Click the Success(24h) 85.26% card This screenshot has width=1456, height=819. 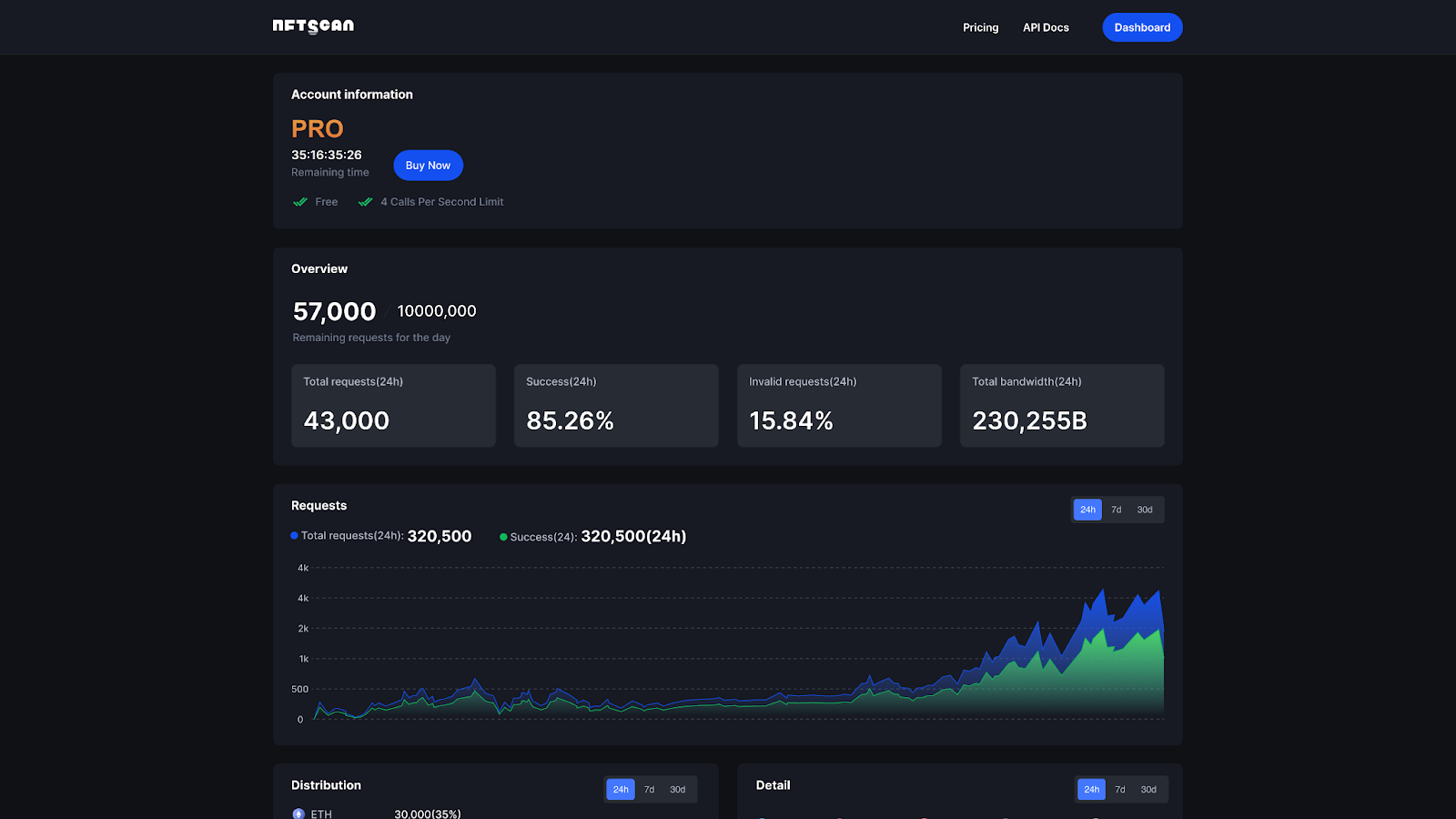(616, 406)
